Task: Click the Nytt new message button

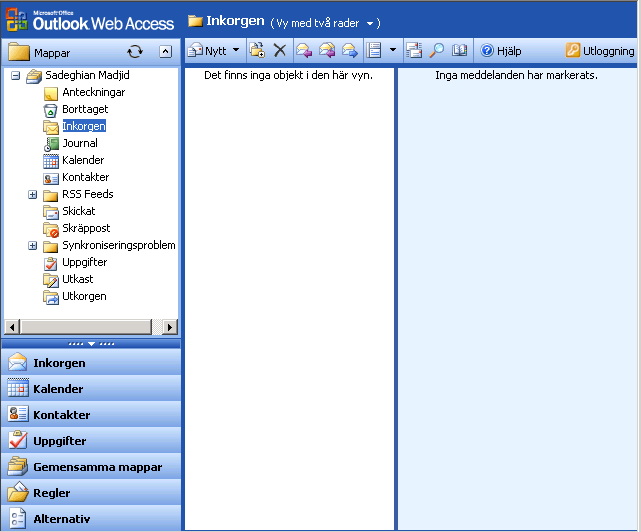Action: 207,51
